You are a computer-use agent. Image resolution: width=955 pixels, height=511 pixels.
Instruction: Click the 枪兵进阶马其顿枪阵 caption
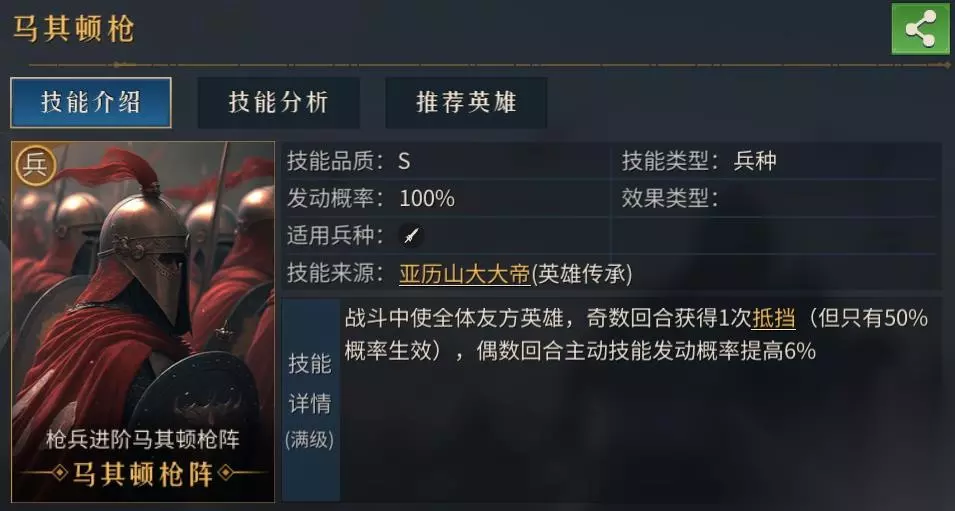[143, 440]
